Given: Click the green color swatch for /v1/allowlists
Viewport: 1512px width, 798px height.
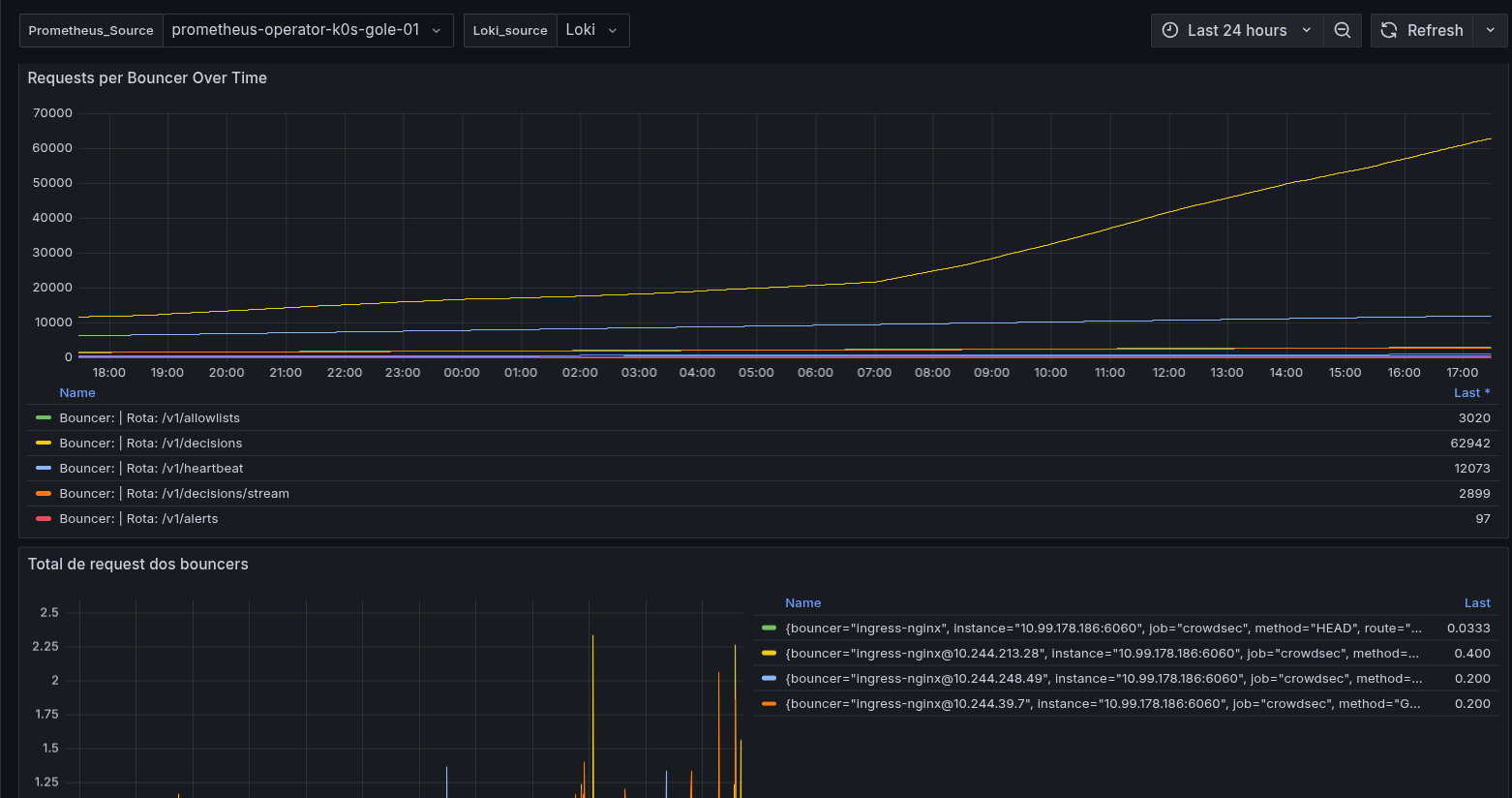Looking at the screenshot, I should pyautogui.click(x=44, y=418).
